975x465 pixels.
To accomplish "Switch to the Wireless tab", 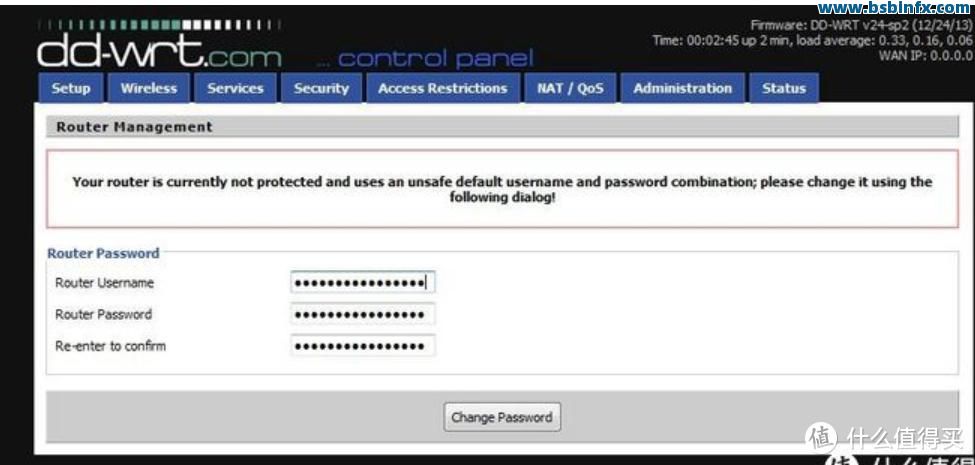I will 149,88.
